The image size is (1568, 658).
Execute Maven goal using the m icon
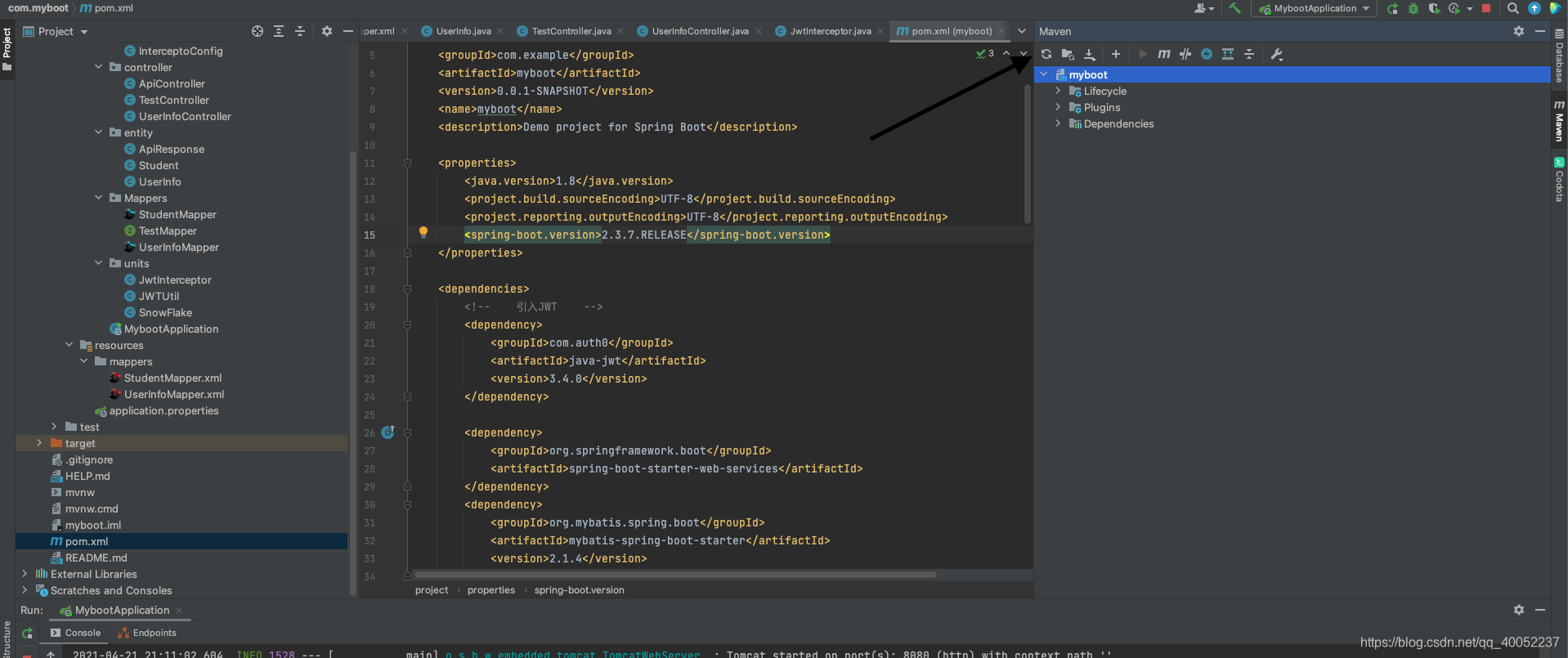pos(1163,54)
